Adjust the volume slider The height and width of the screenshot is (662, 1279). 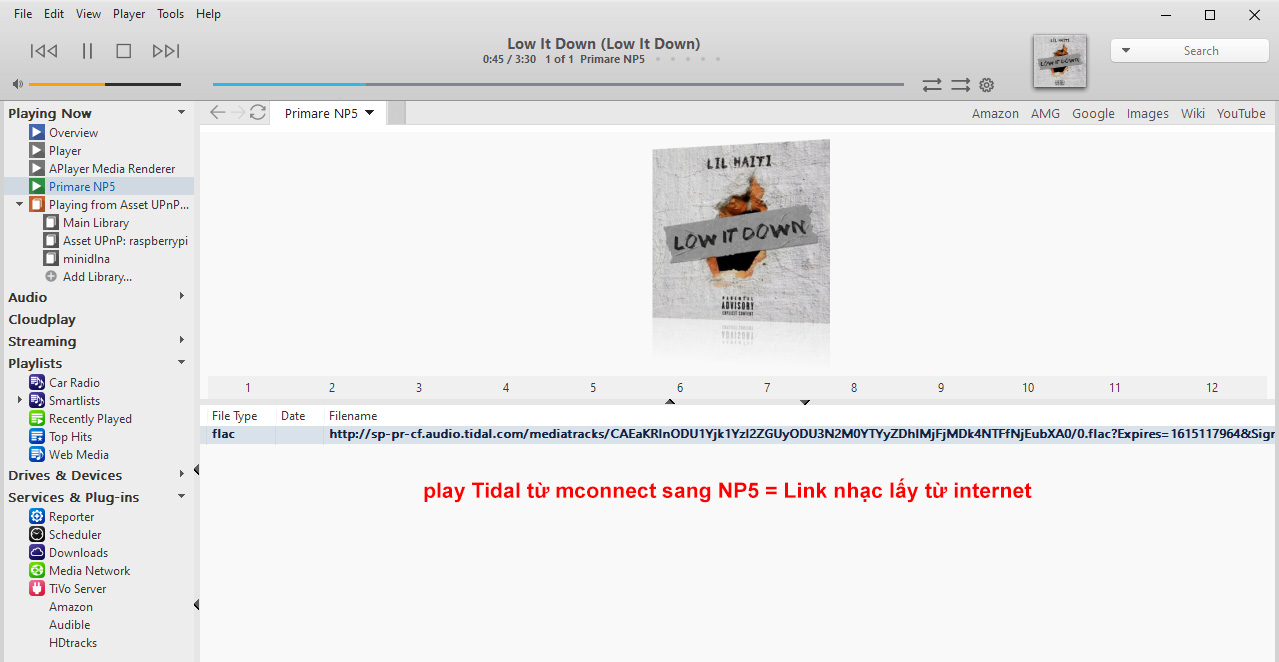(x=105, y=84)
